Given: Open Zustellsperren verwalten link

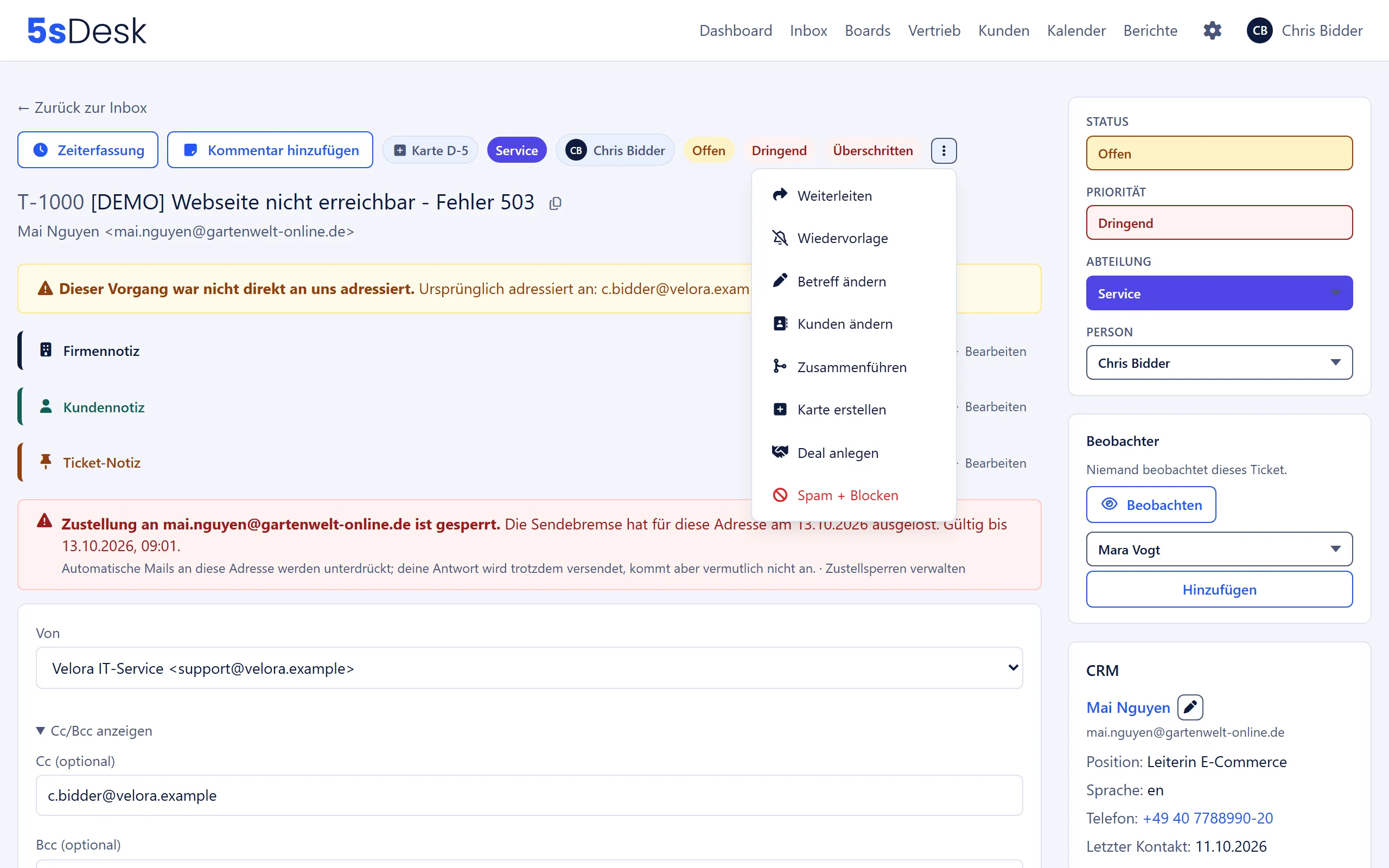Looking at the screenshot, I should 895,569.
